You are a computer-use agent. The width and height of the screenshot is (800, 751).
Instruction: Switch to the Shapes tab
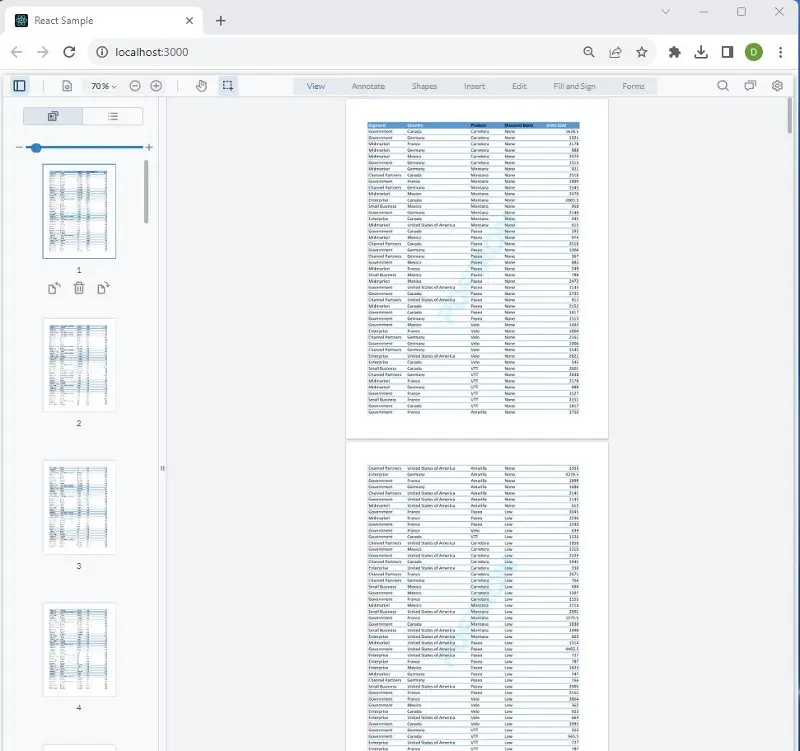424,86
